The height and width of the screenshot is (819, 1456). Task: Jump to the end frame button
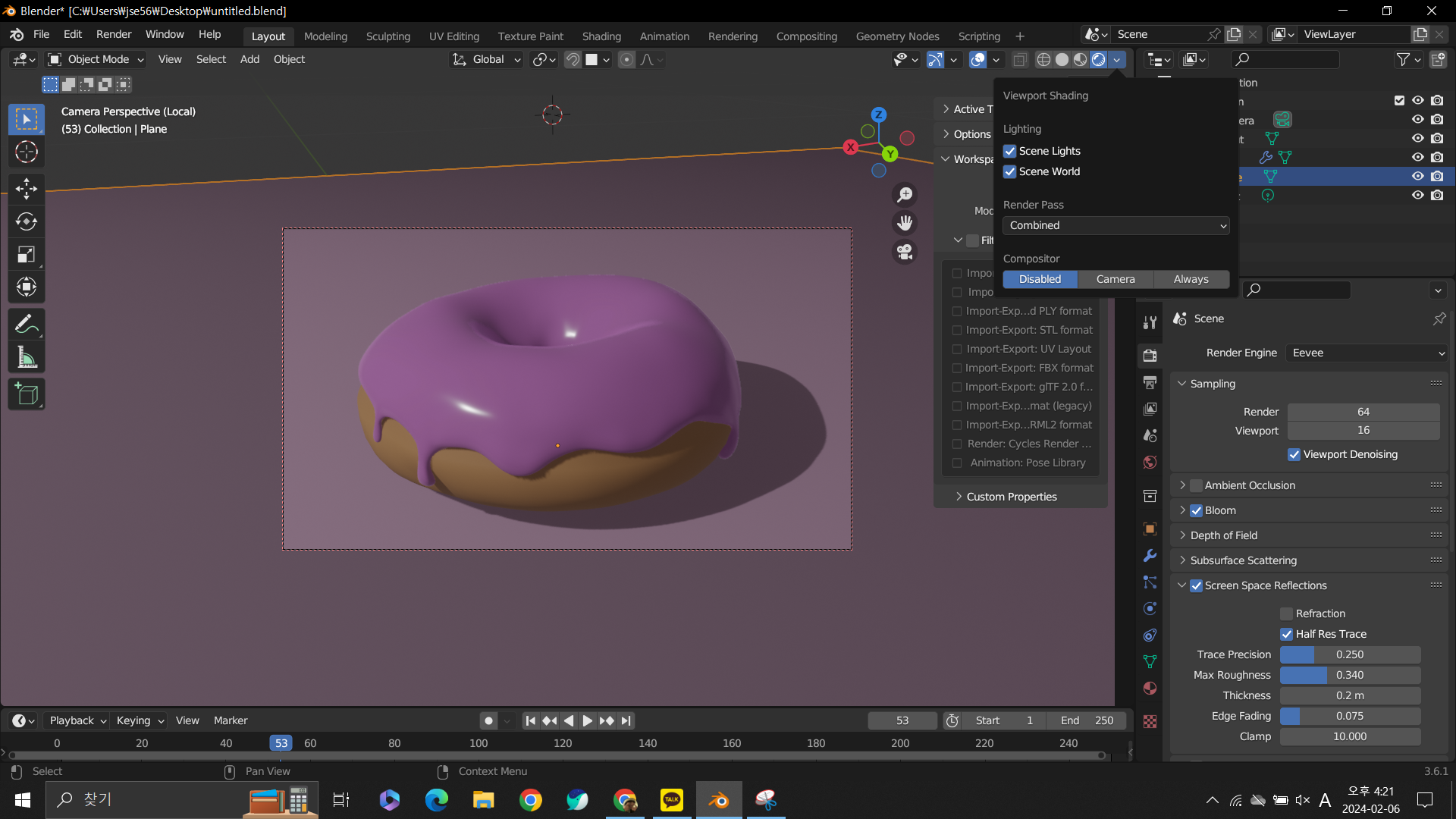(626, 720)
